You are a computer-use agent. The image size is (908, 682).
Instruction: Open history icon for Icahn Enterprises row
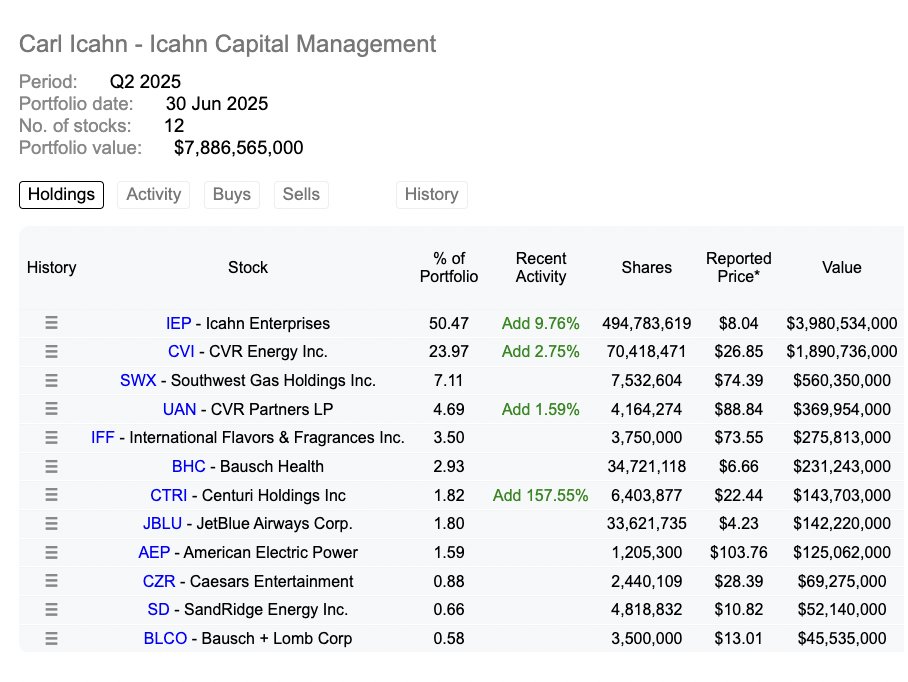click(x=52, y=323)
